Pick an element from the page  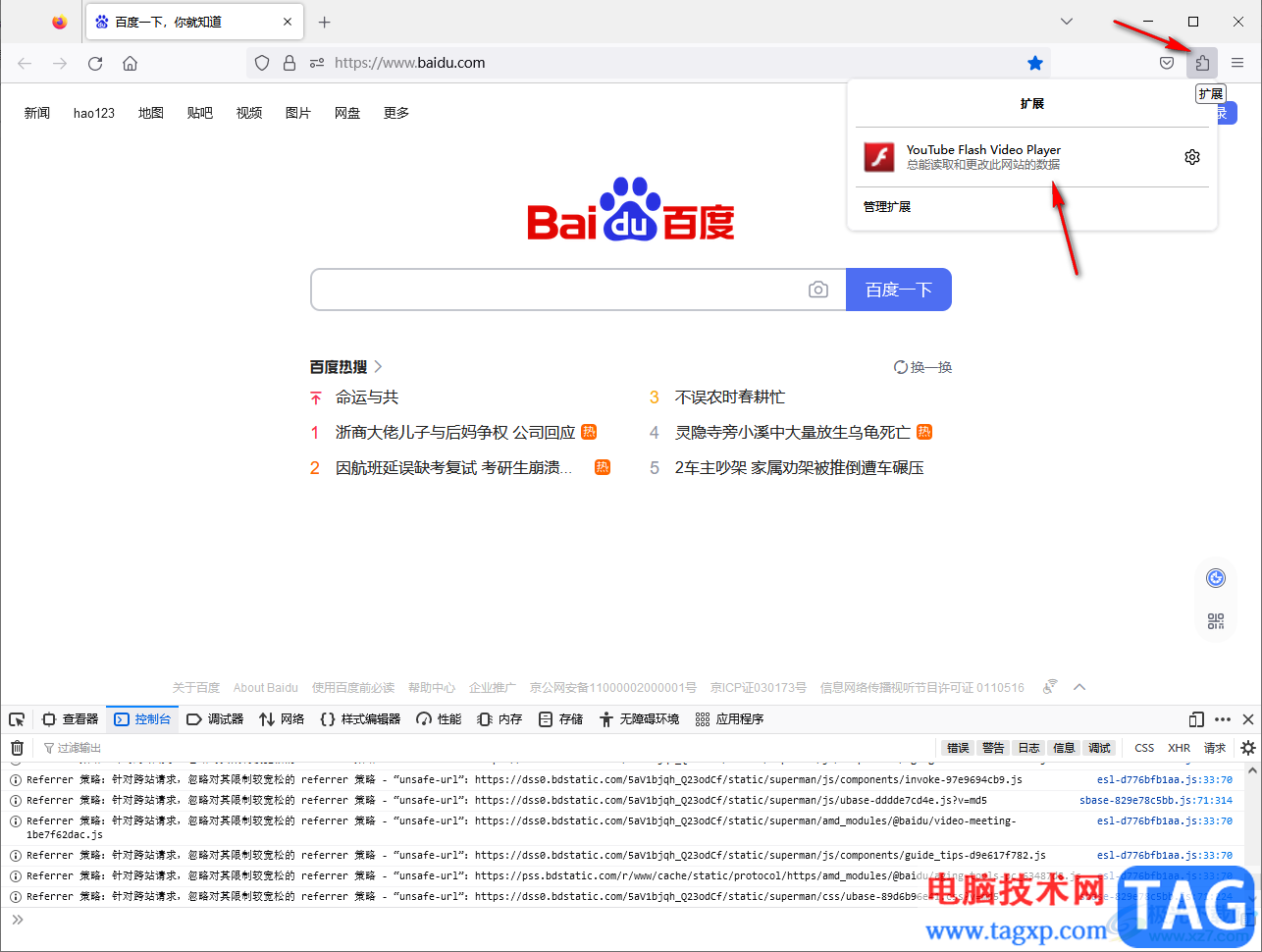(x=17, y=719)
